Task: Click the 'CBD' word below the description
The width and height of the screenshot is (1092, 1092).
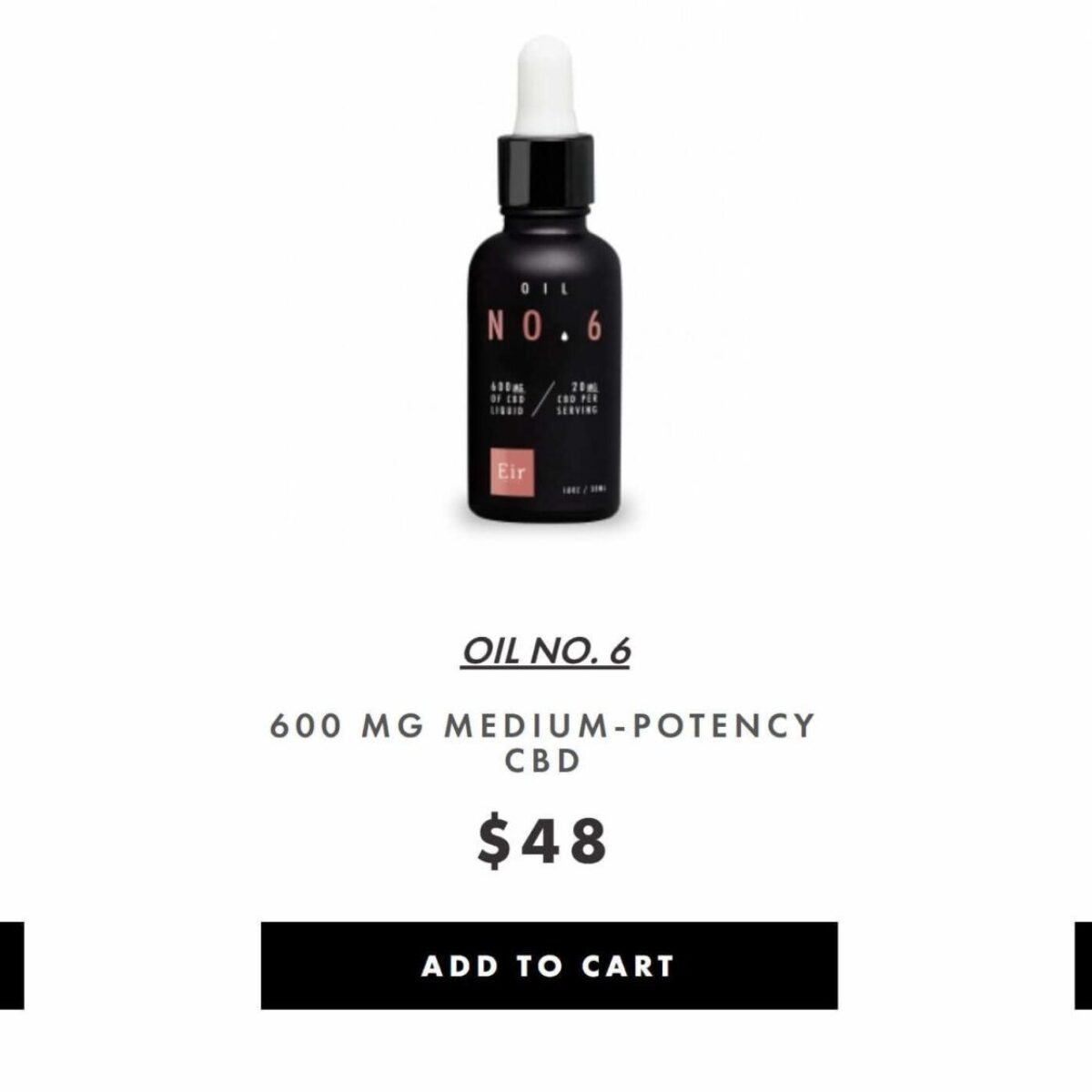Action: click(543, 762)
